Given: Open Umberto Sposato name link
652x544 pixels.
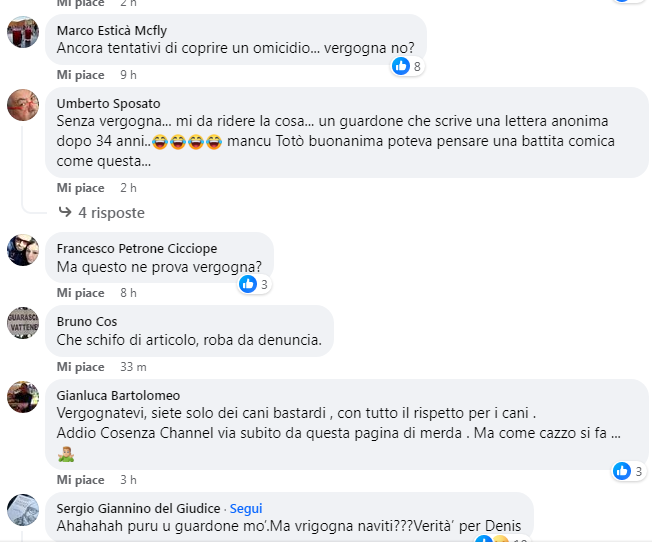Looking at the screenshot, I should tap(109, 103).
